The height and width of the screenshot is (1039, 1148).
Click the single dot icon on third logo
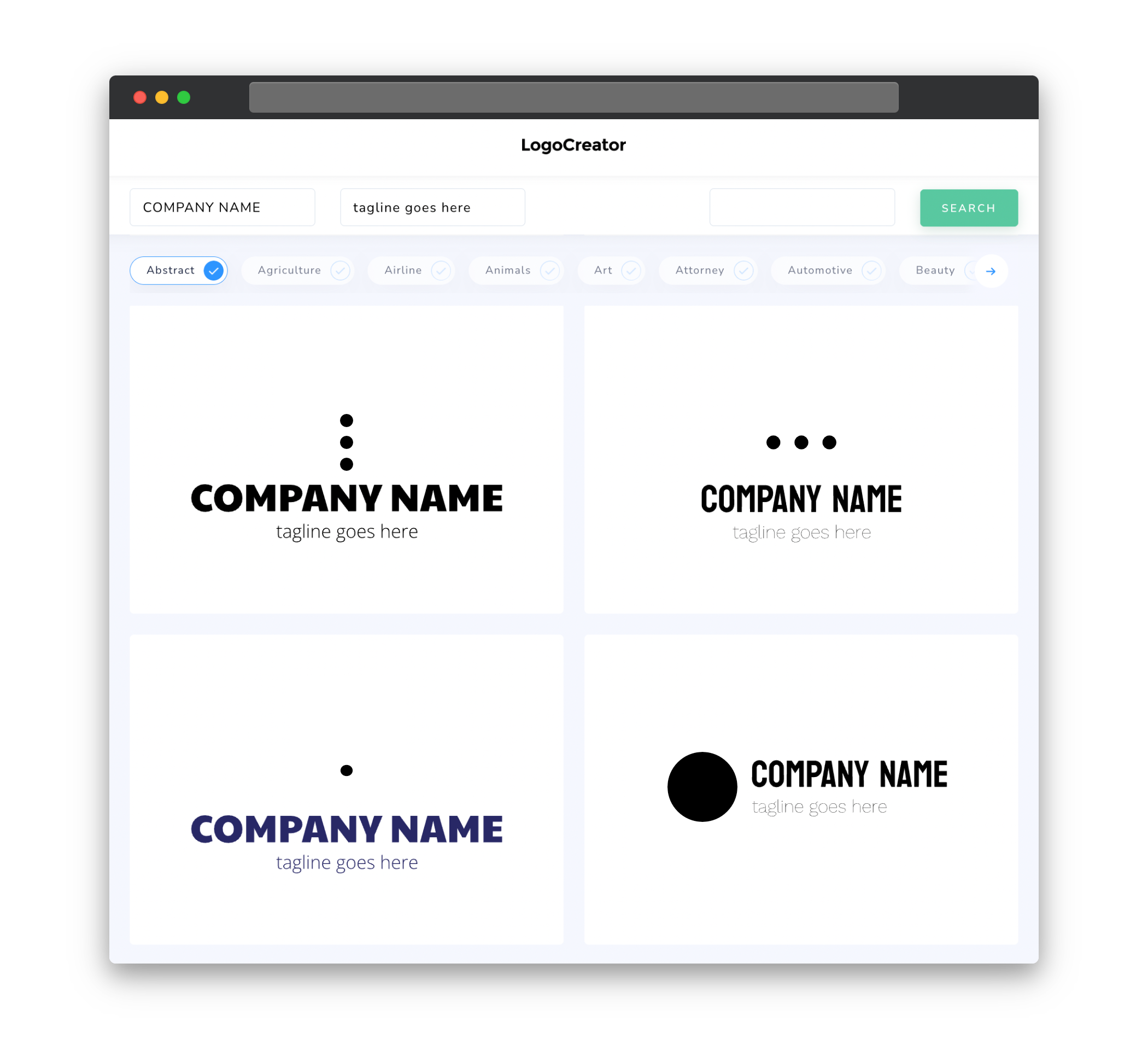point(346,770)
